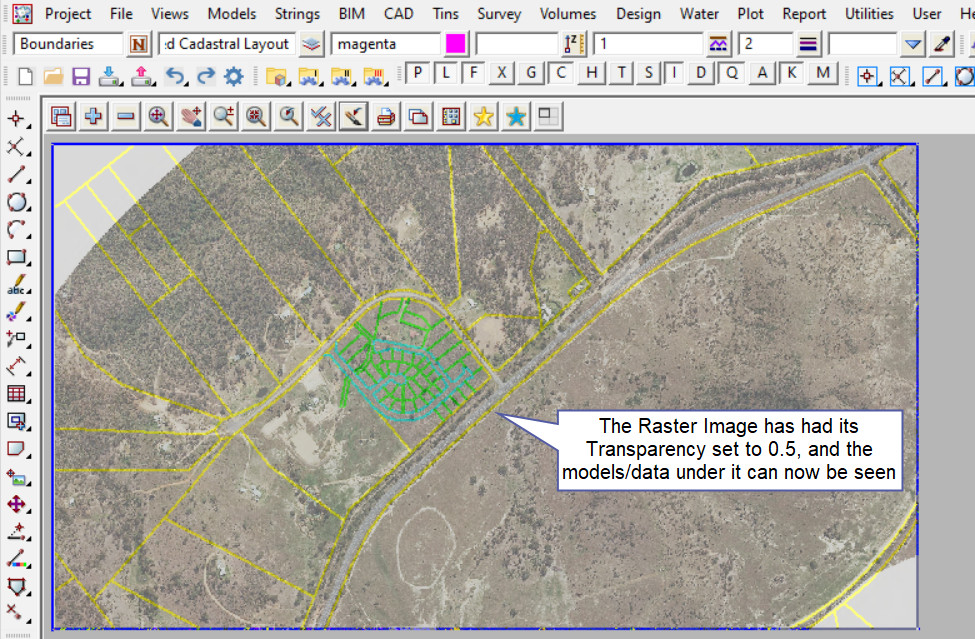
Task: Toggle the P snap button
Action: point(417,74)
